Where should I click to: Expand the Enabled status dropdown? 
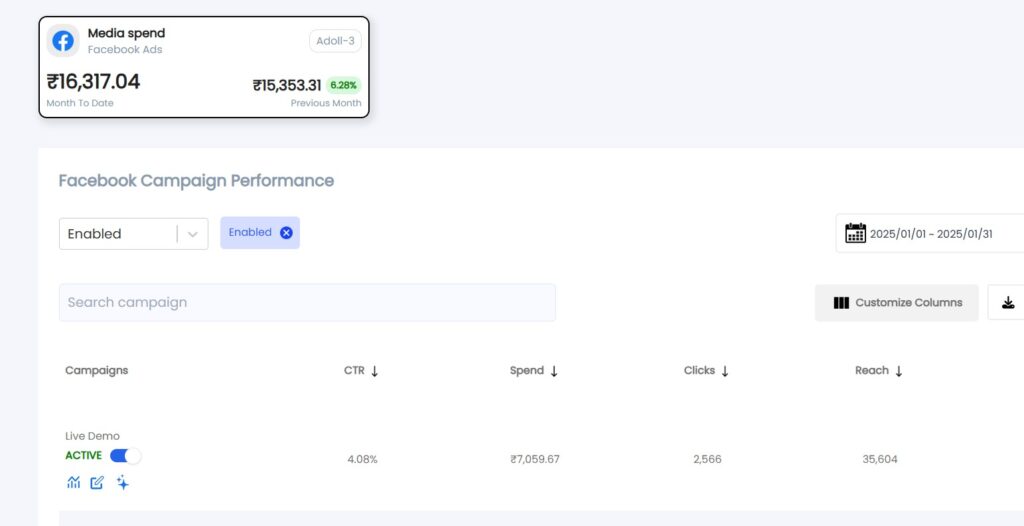pyautogui.click(x=193, y=234)
